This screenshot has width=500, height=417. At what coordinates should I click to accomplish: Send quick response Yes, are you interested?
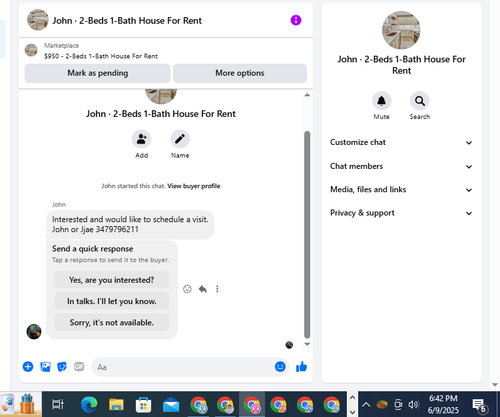click(x=112, y=280)
